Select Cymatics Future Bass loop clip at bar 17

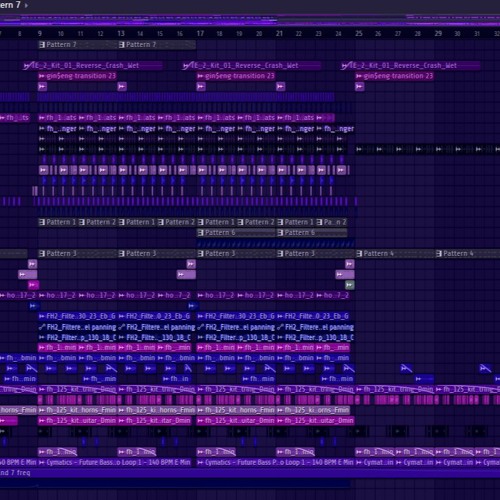[275, 462]
